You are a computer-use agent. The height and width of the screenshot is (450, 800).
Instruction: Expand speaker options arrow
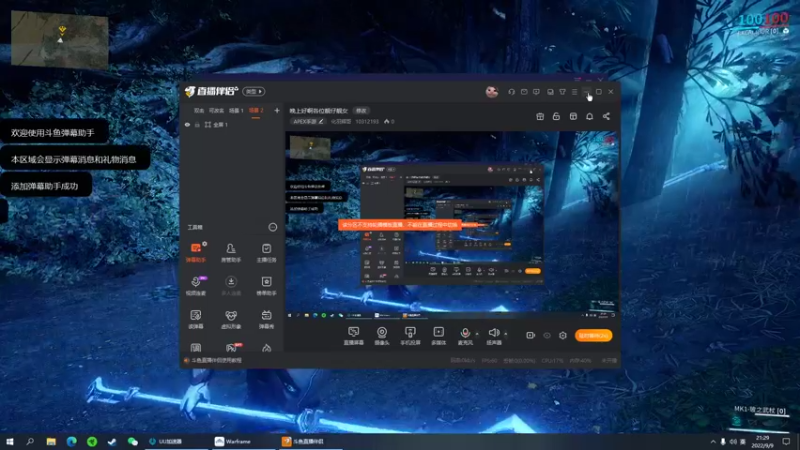tap(506, 334)
